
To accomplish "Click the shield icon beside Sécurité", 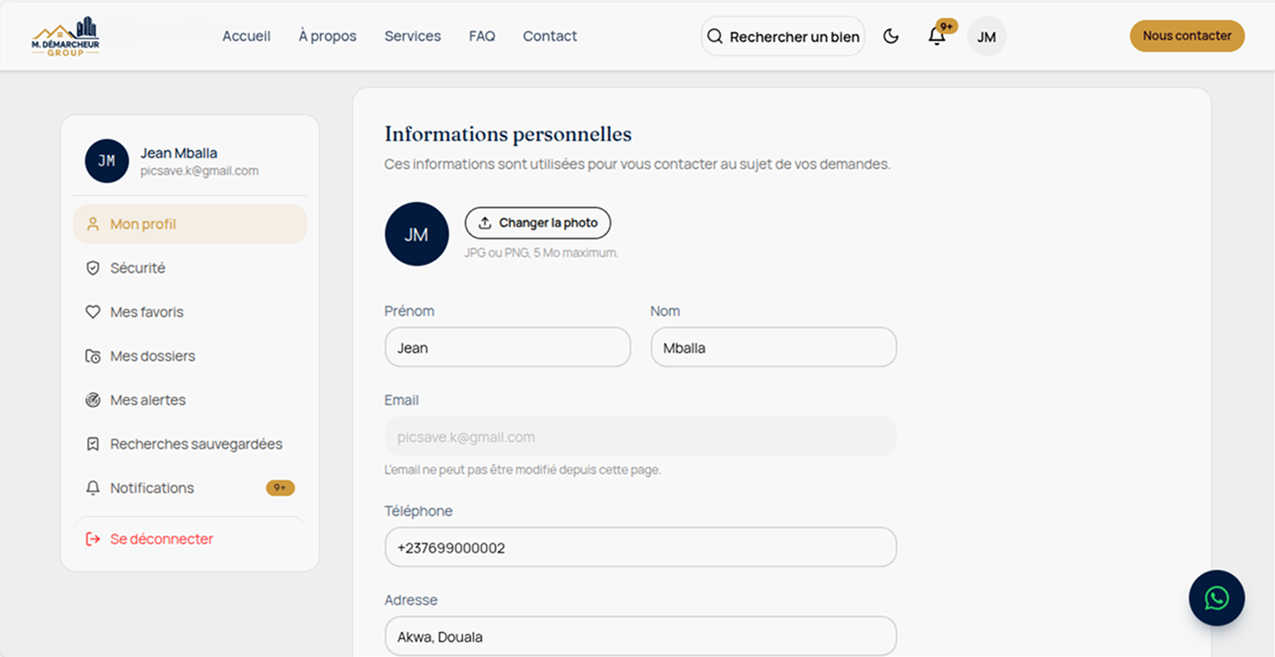I will coord(93,268).
